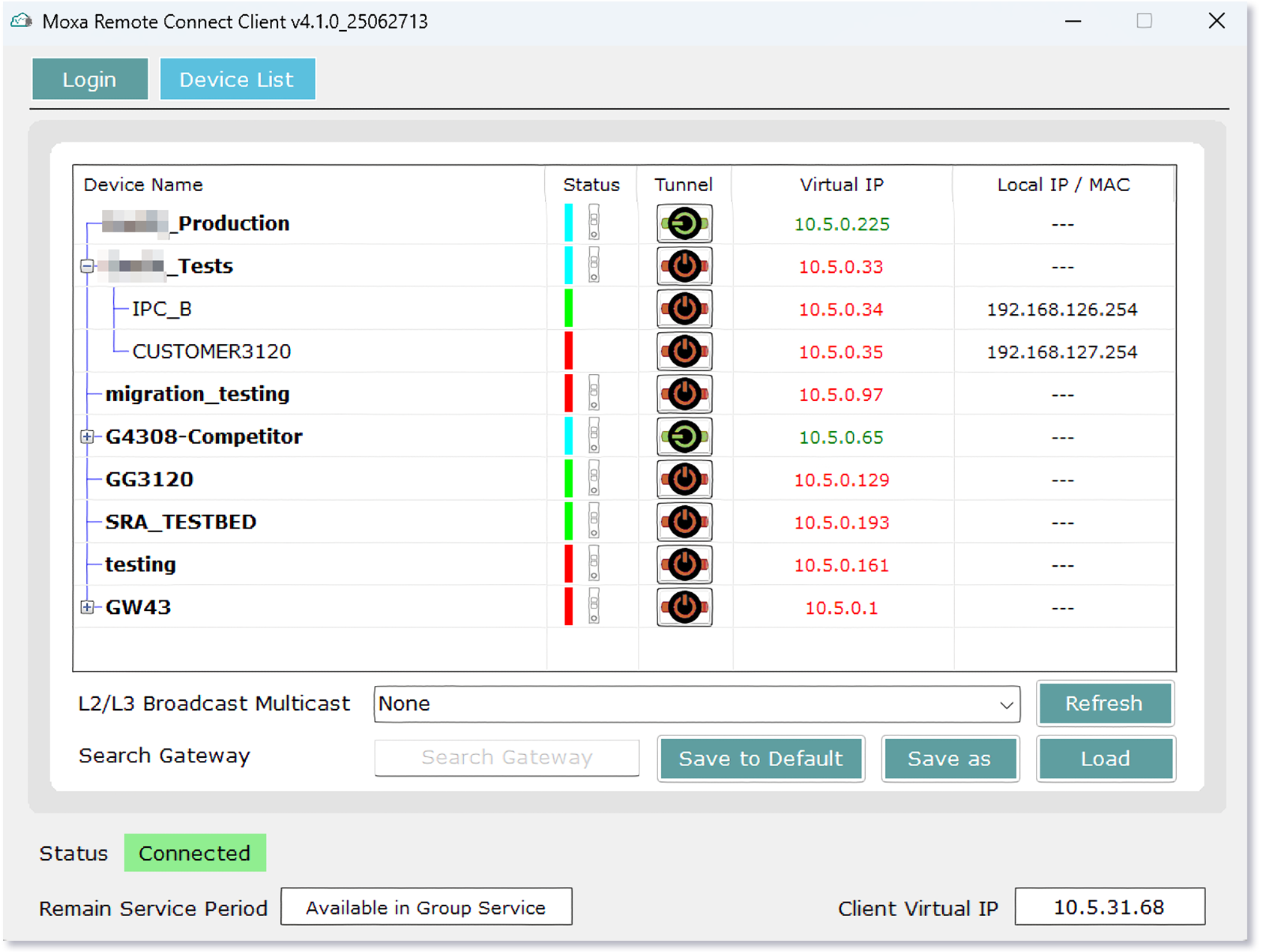Click the tunnel power icon for CUSTOMER3120
Viewport: 1263px width, 952px height.
click(684, 352)
